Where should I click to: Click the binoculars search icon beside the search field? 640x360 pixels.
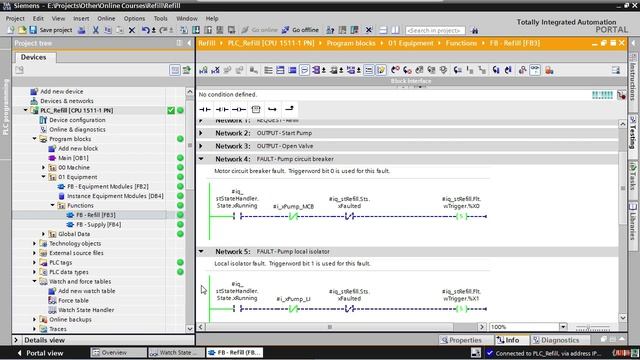coord(474,30)
